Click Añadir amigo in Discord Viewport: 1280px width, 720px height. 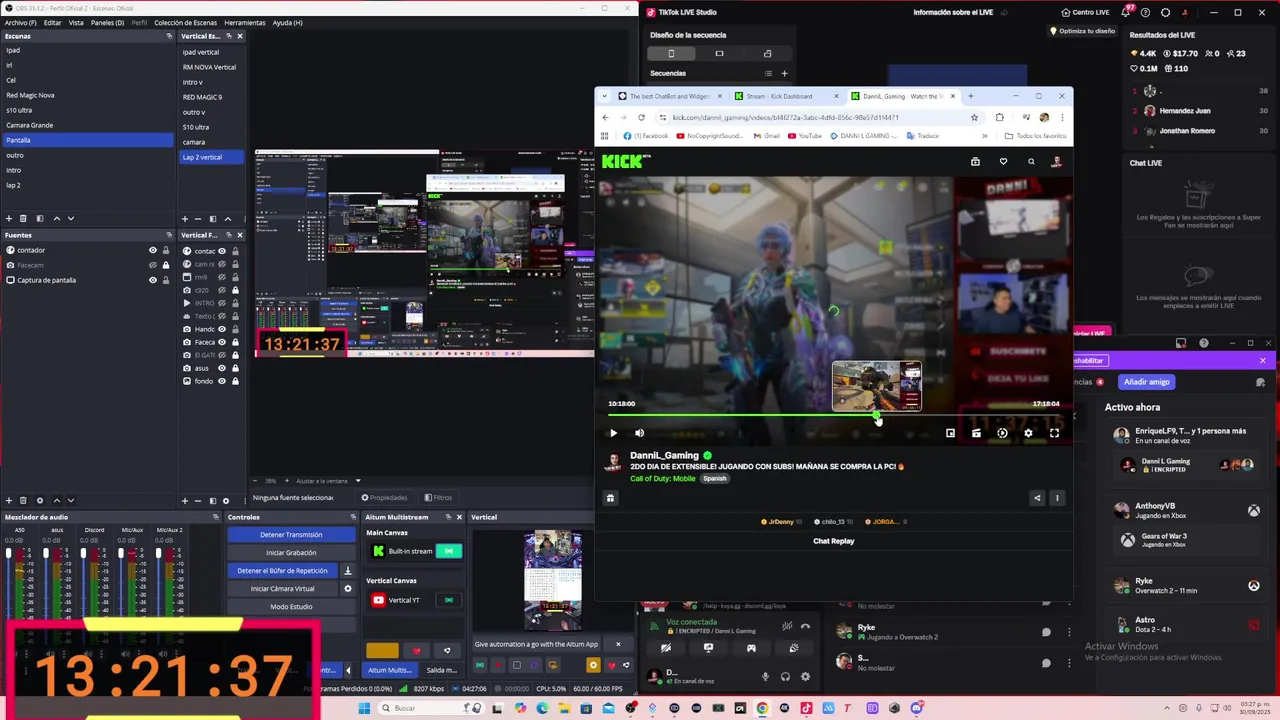click(1146, 382)
